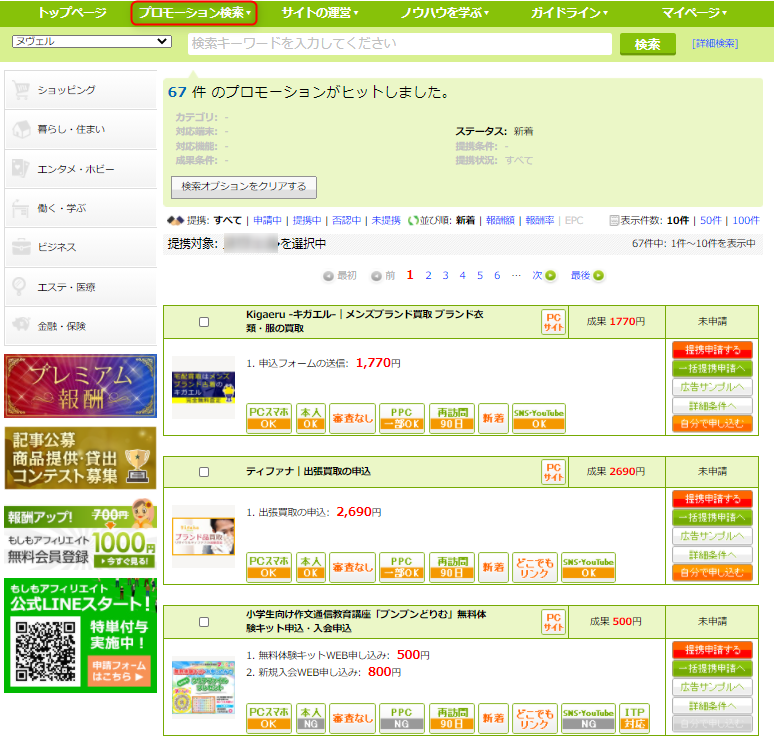
Task: Click the PCスマホOK badge in ティファナ row
Action: click(269, 567)
